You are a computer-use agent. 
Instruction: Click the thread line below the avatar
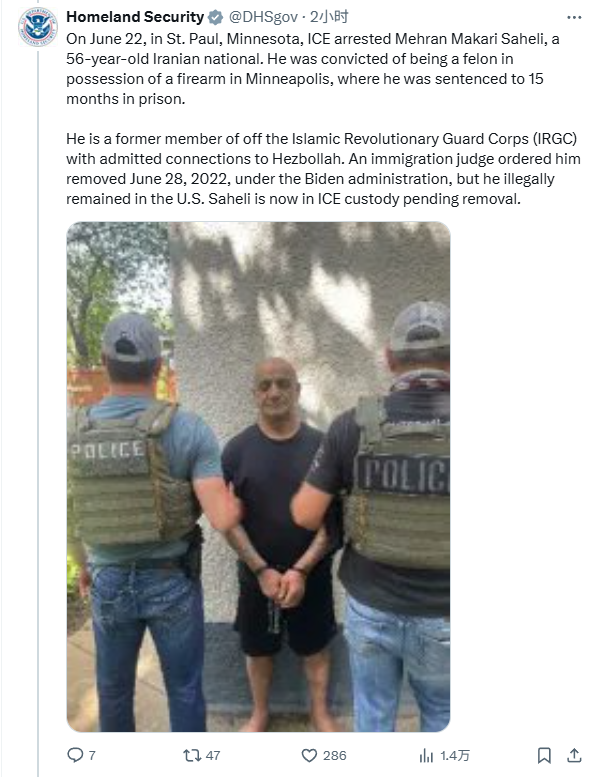pyautogui.click(x=38, y=411)
